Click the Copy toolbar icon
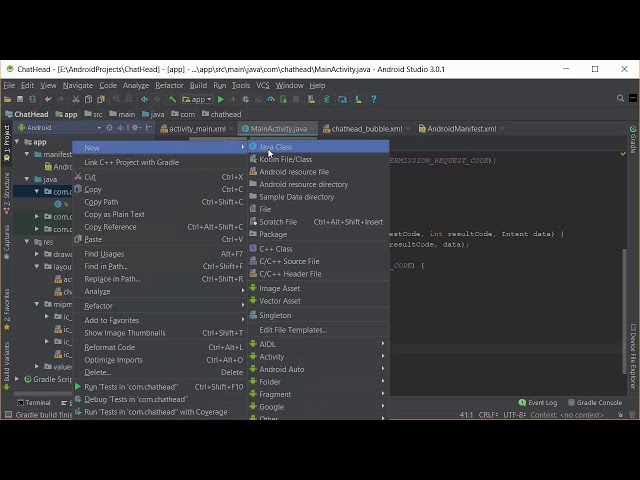 (88, 99)
